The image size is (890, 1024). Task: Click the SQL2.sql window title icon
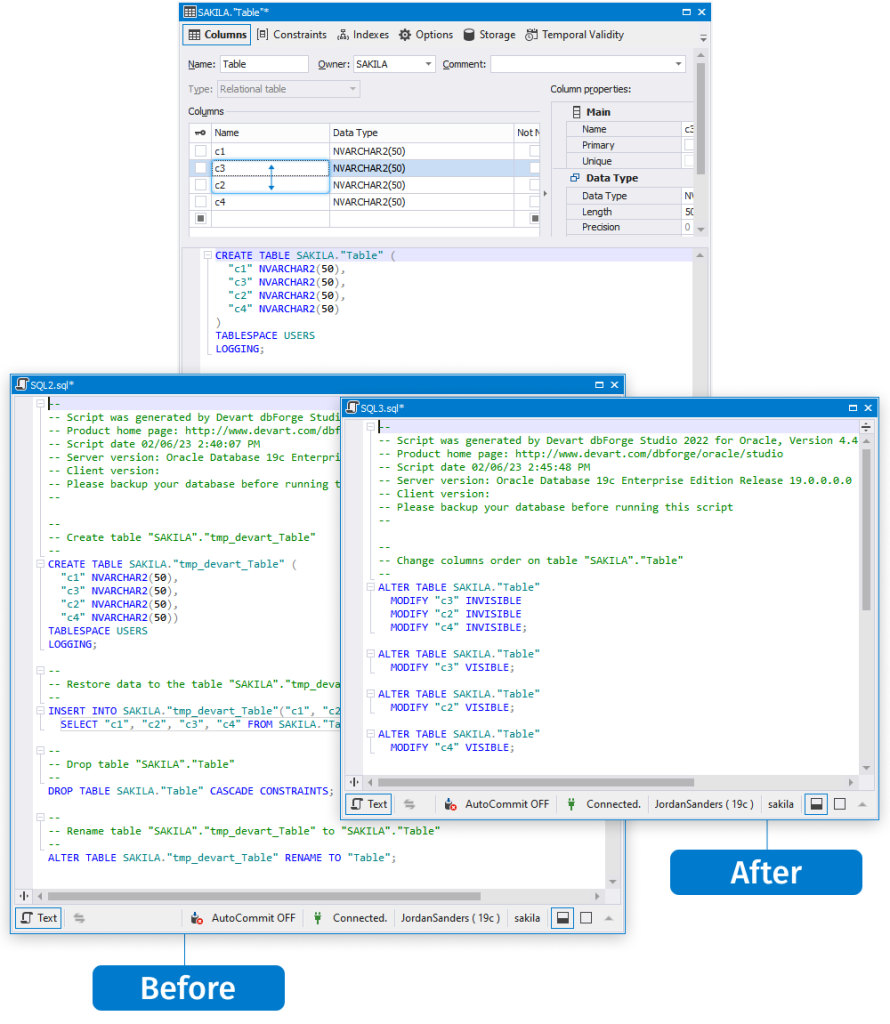pos(22,385)
